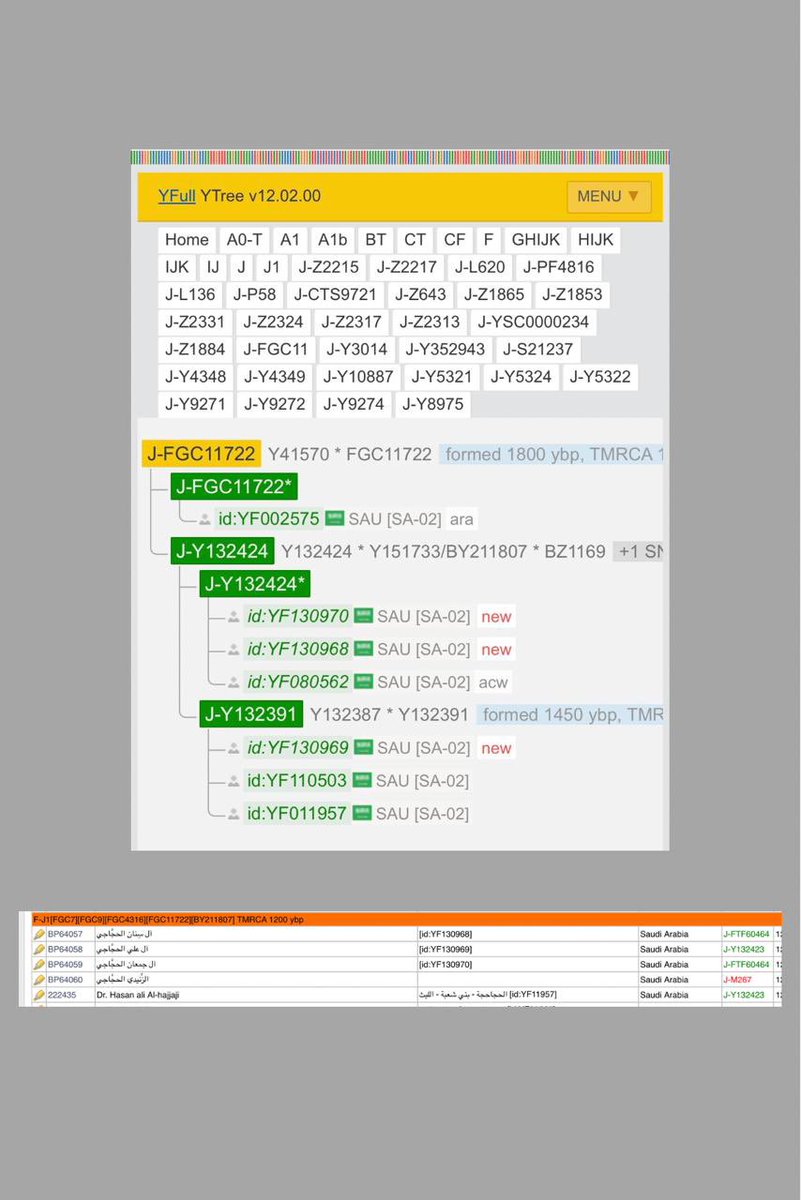Select the J-Y132391 tree node

(251, 715)
